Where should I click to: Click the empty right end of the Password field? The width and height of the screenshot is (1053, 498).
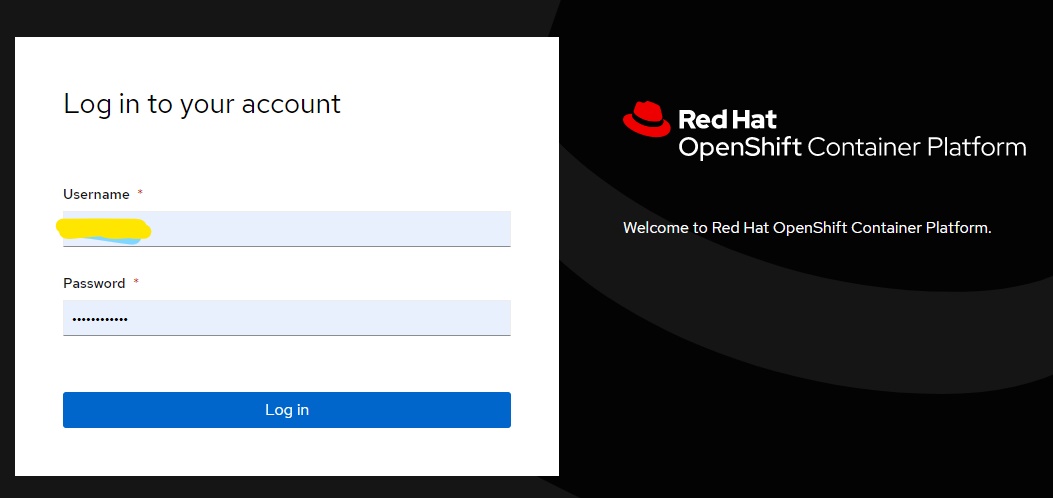click(x=470, y=318)
